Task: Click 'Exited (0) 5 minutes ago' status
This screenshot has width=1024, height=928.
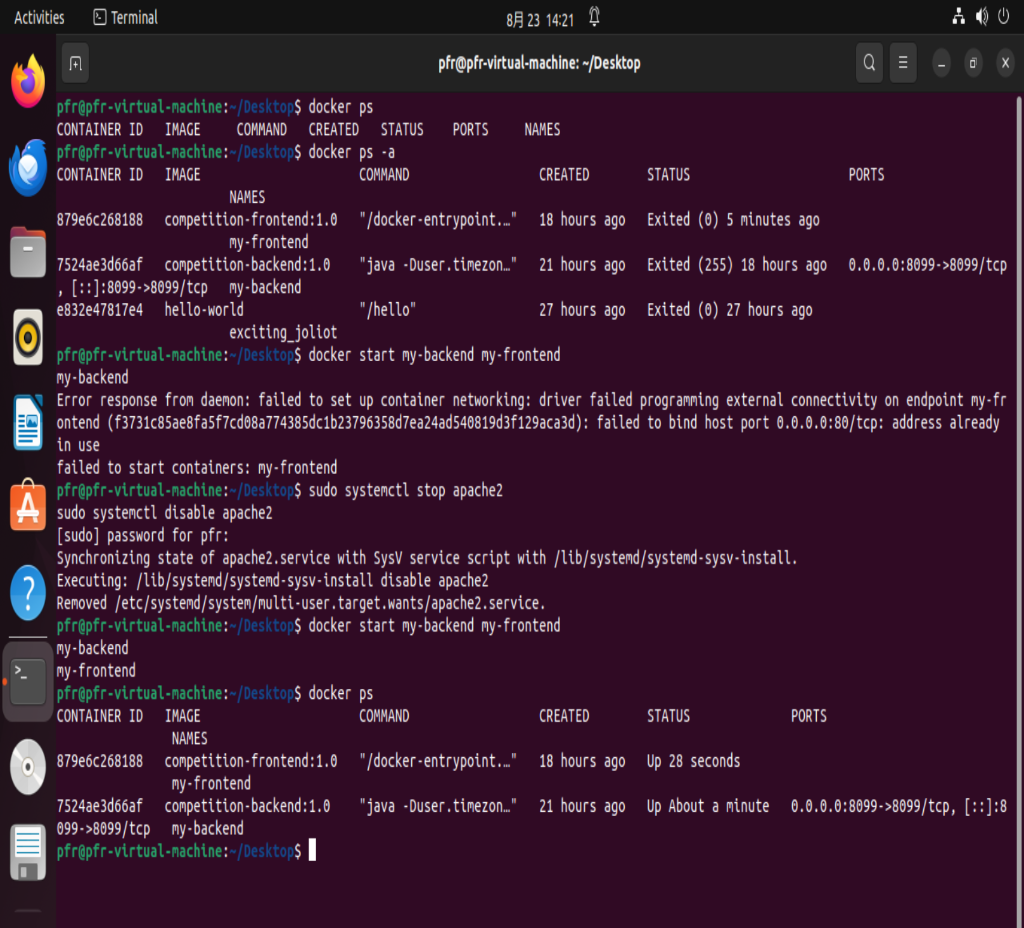Action: 733,220
